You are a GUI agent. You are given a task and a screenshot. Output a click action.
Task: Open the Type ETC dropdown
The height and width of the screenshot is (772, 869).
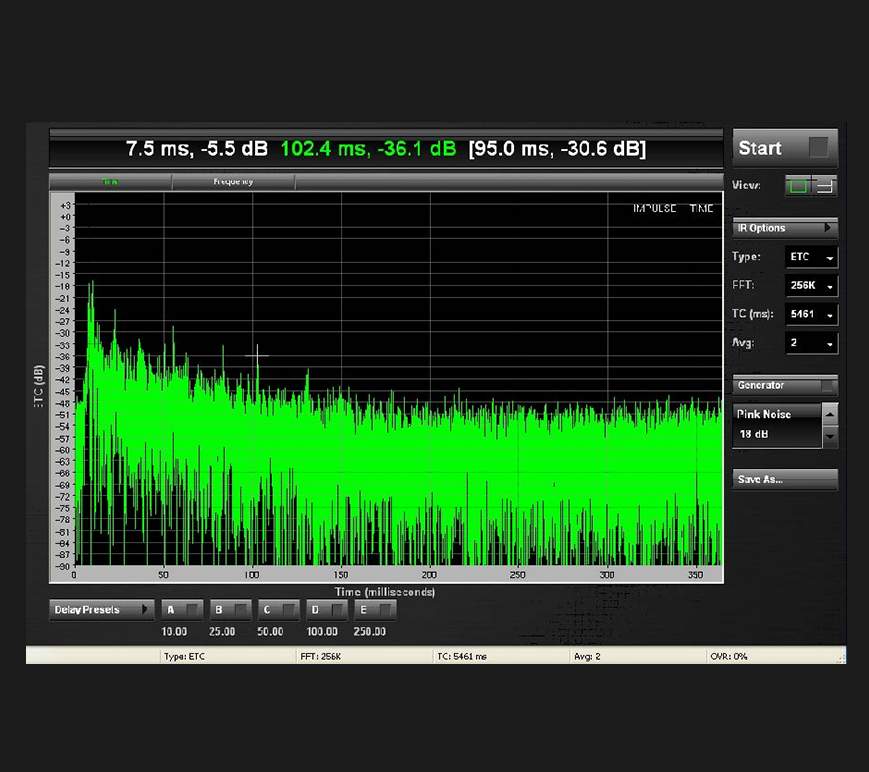coord(811,257)
